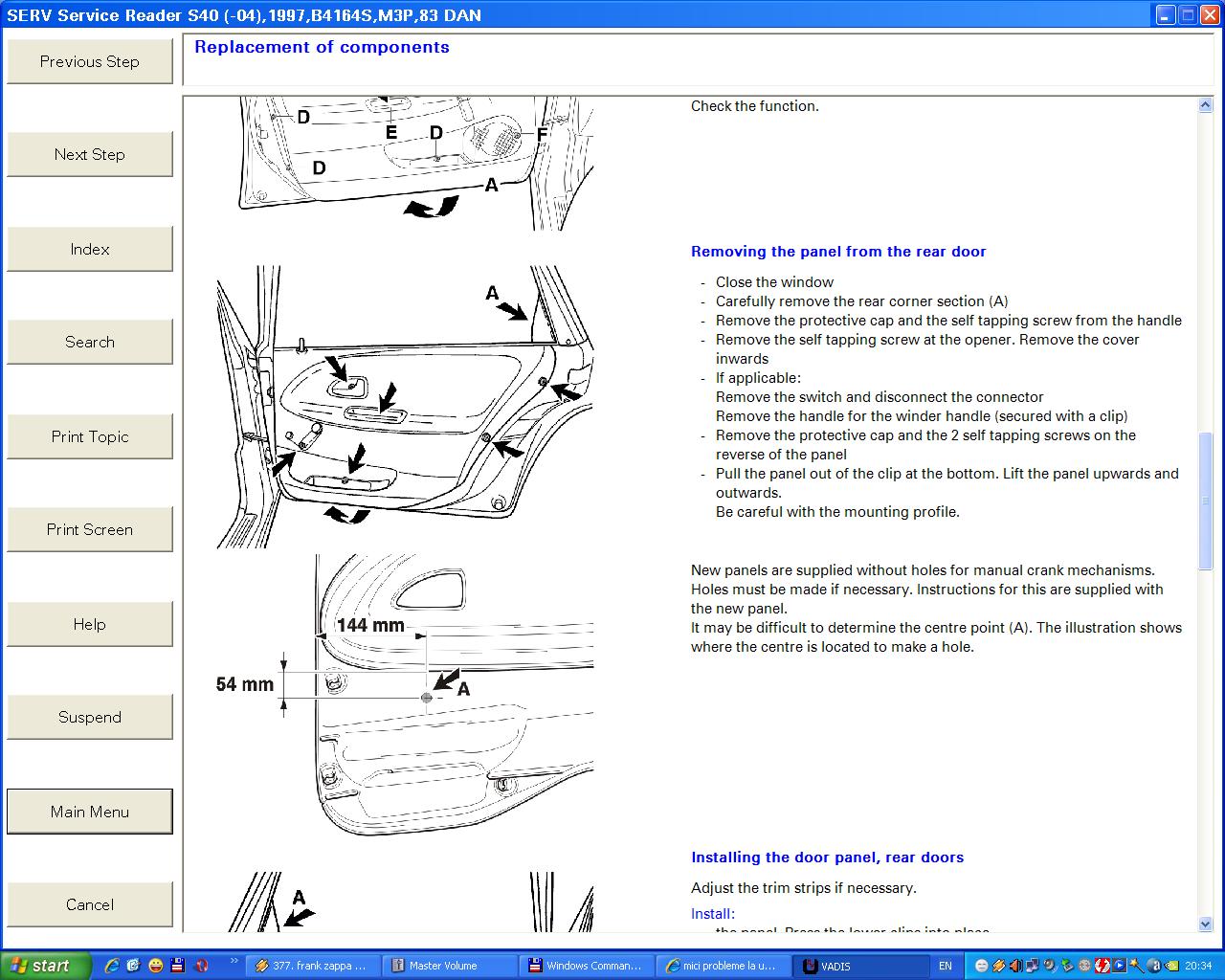Click the scrollbar up arrow

pyautogui.click(x=1205, y=105)
